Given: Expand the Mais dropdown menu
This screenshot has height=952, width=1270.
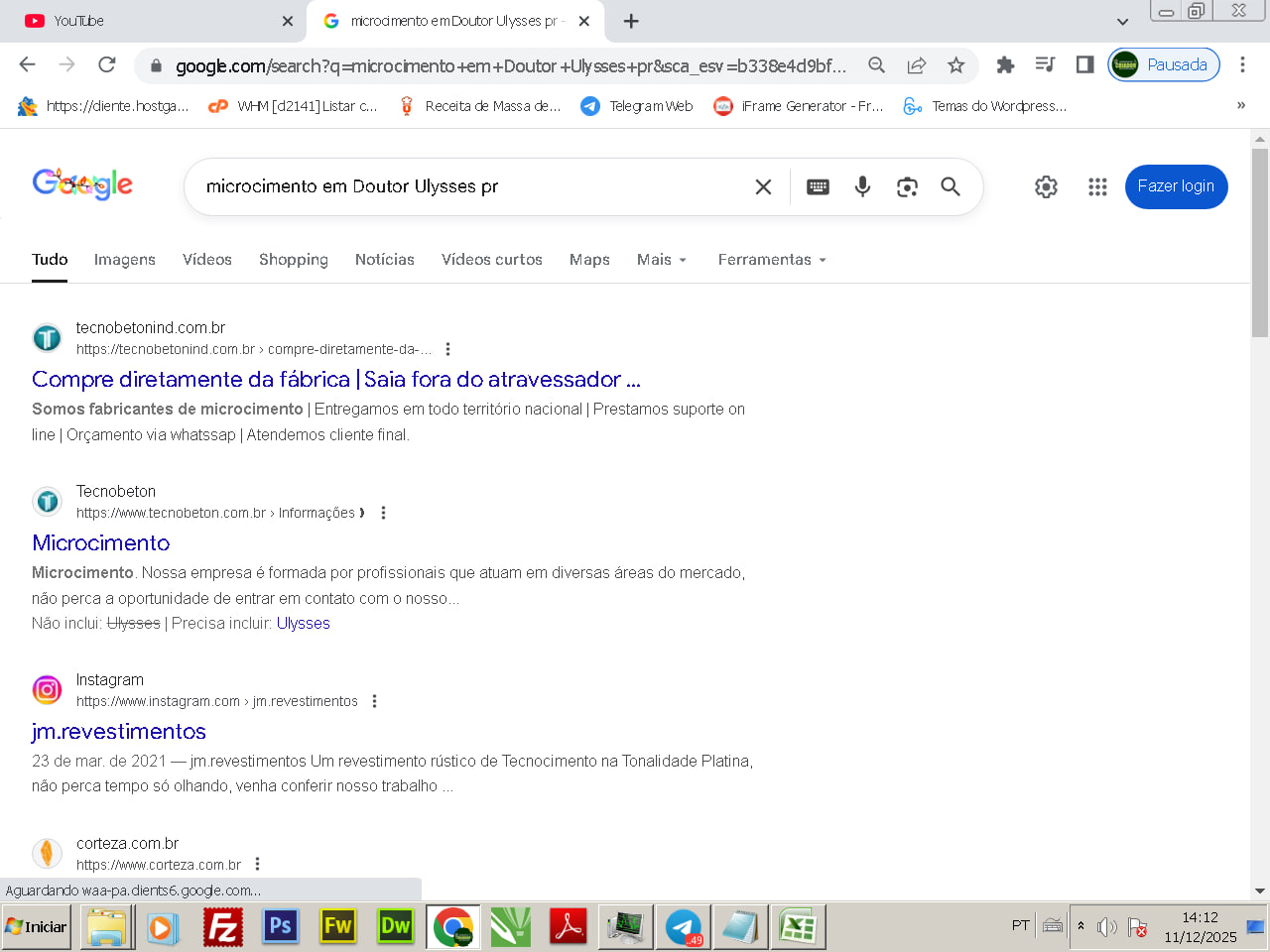Looking at the screenshot, I should 662,260.
